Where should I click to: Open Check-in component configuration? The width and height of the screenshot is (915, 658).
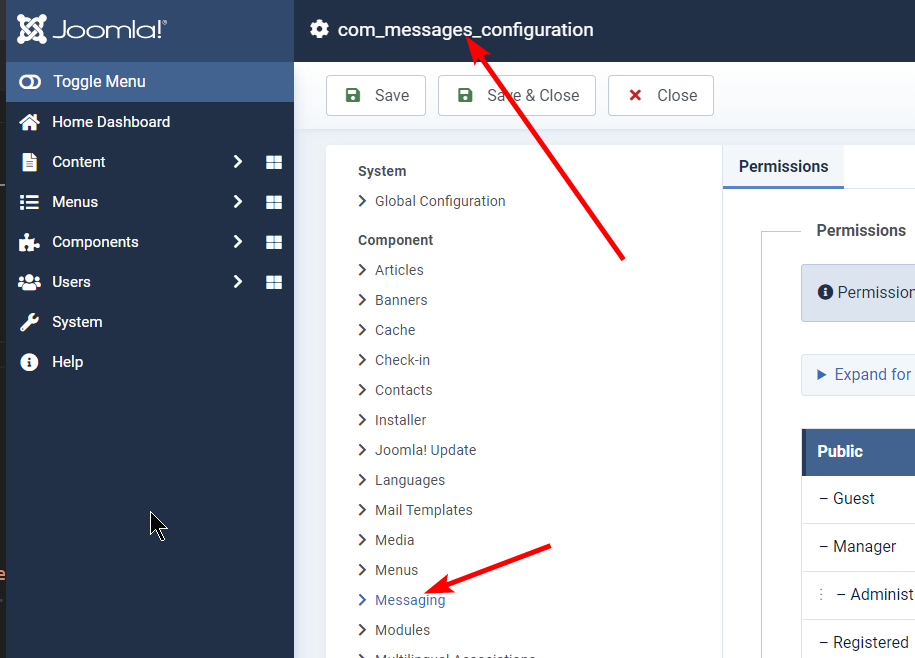pyautogui.click(x=402, y=360)
